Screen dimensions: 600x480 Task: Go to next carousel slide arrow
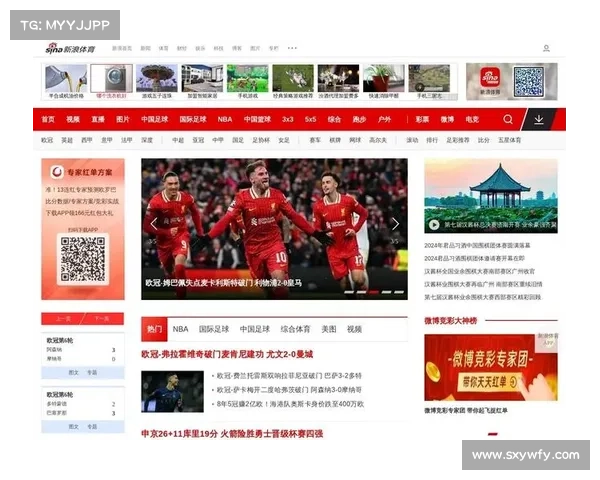pos(395,224)
